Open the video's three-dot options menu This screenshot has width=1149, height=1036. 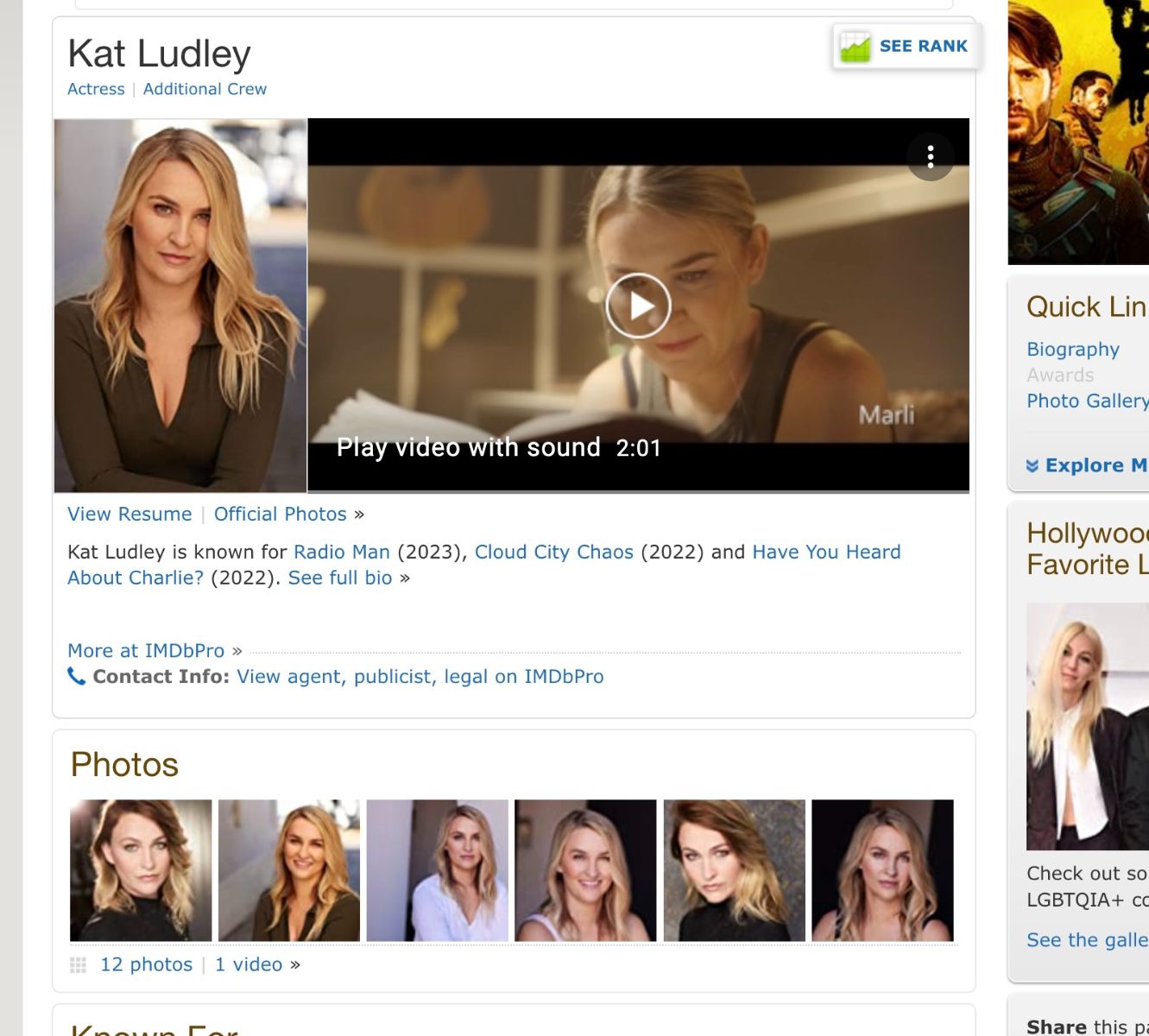[931, 158]
